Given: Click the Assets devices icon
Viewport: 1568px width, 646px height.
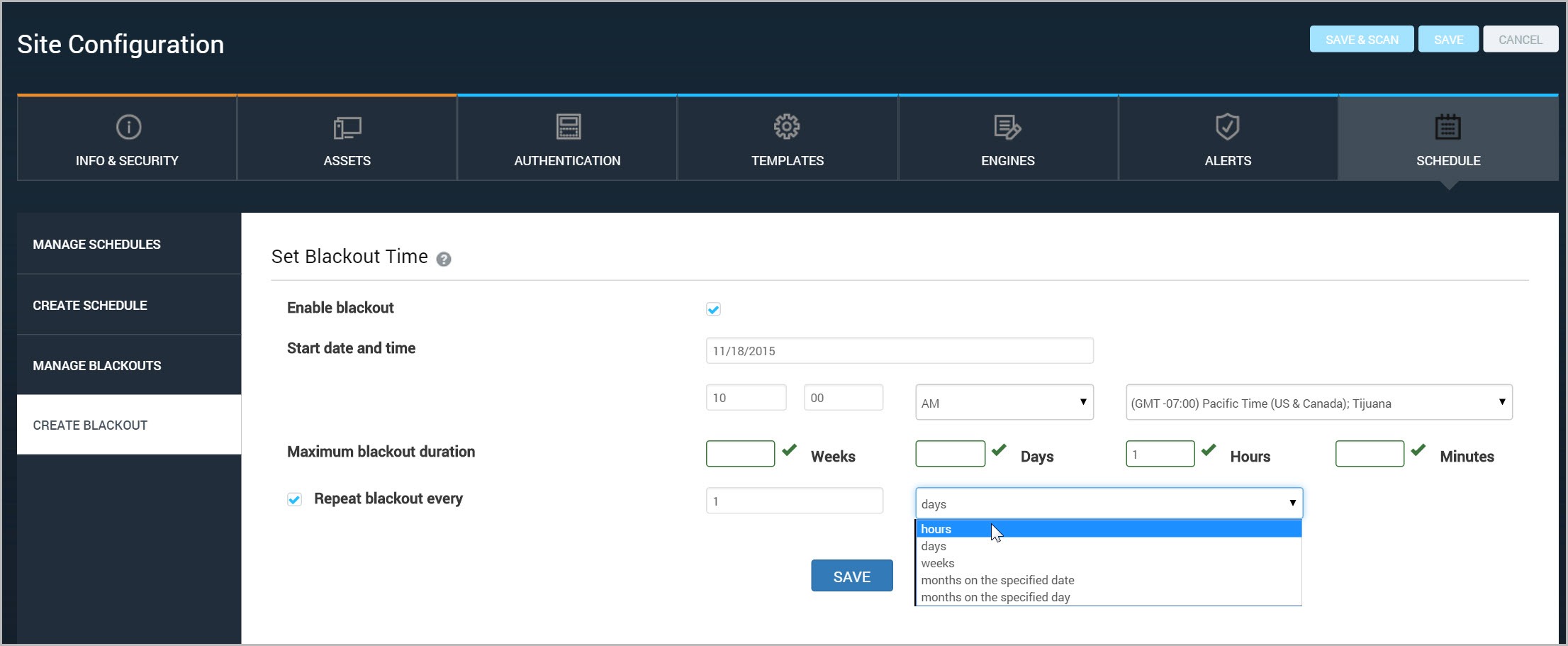Looking at the screenshot, I should click(x=347, y=128).
